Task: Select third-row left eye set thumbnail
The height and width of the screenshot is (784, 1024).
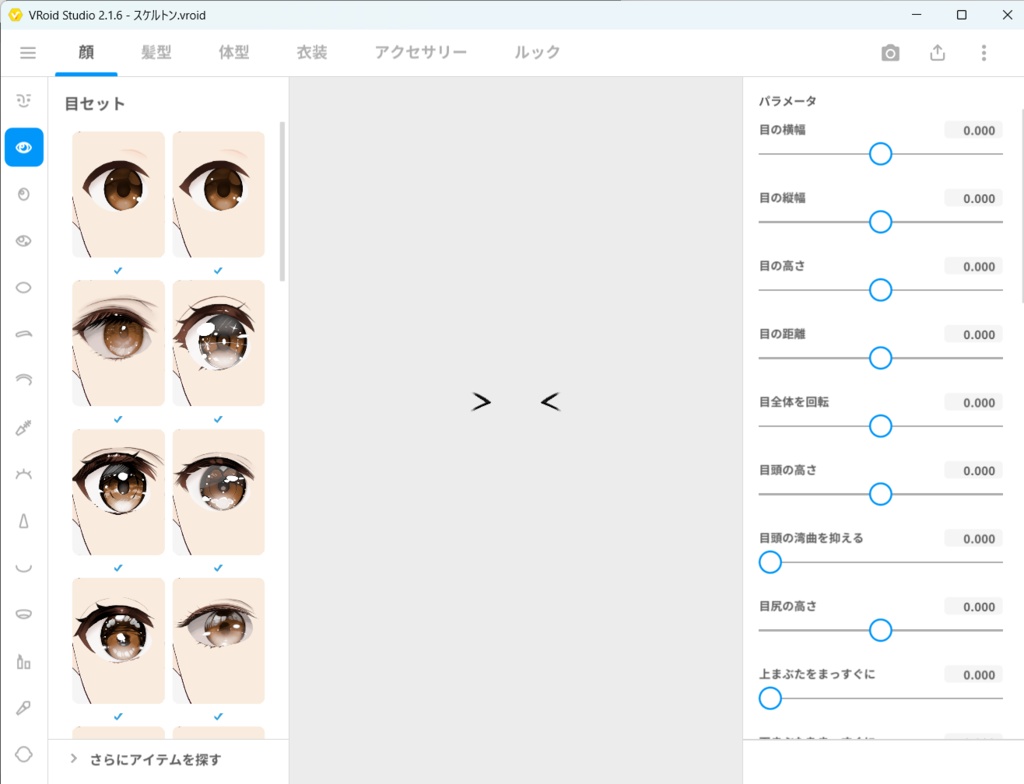Action: point(118,492)
